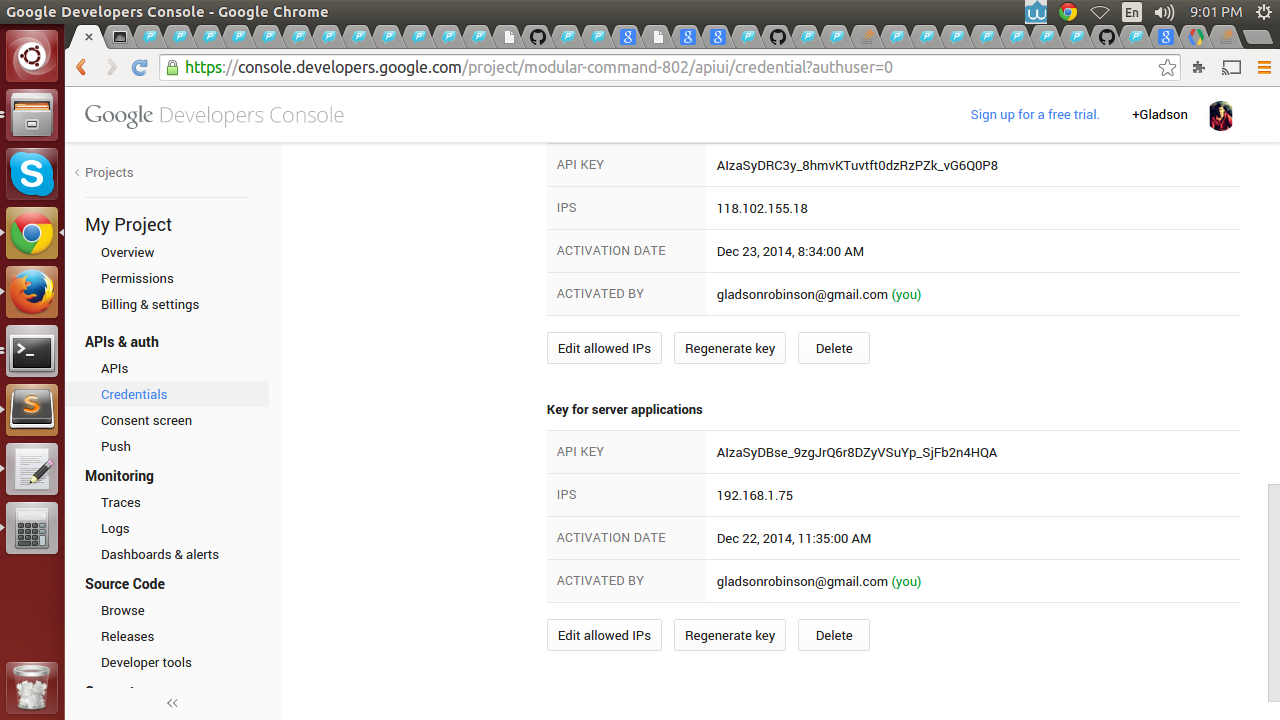Viewport: 1280px width, 720px height.
Task: Open the Gladson profile avatar picture
Action: [x=1221, y=115]
